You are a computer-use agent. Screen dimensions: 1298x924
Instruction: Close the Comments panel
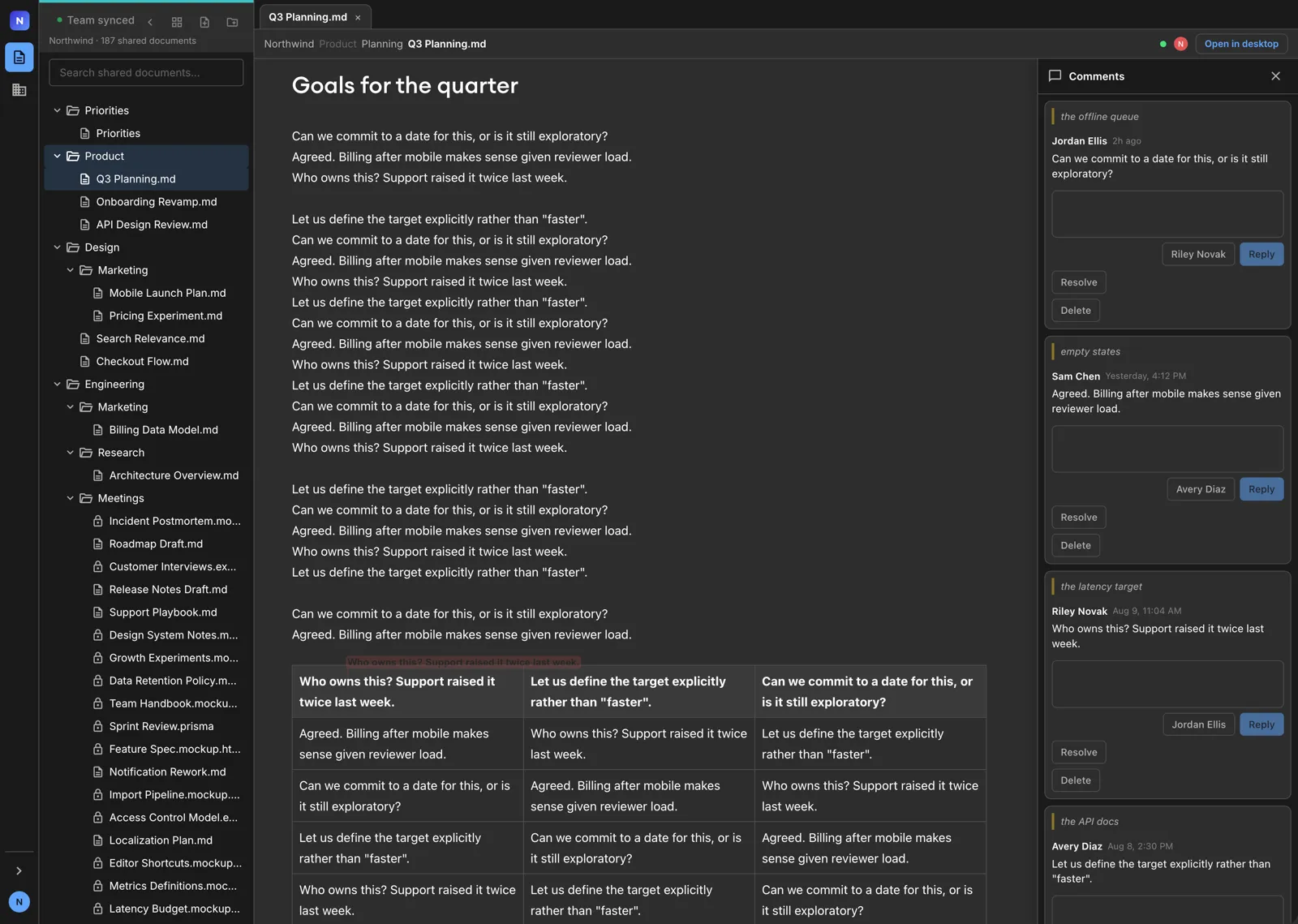pos(1275,75)
